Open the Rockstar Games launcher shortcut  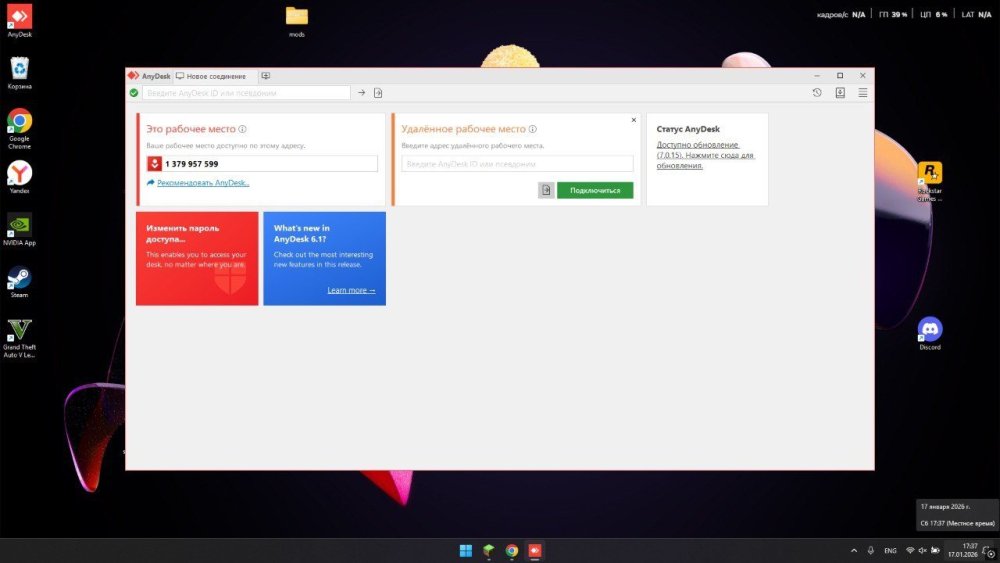click(930, 181)
